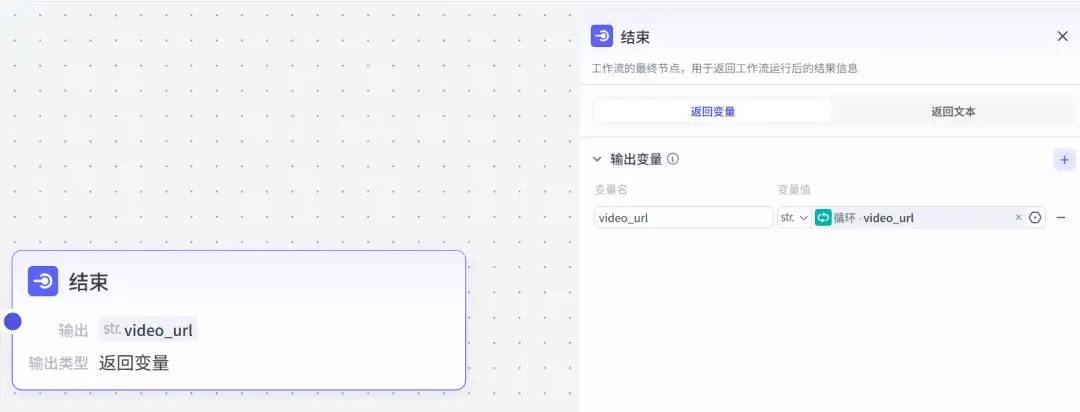Click the 结束 panel title
This screenshot has height=412, width=1080.
click(x=635, y=37)
